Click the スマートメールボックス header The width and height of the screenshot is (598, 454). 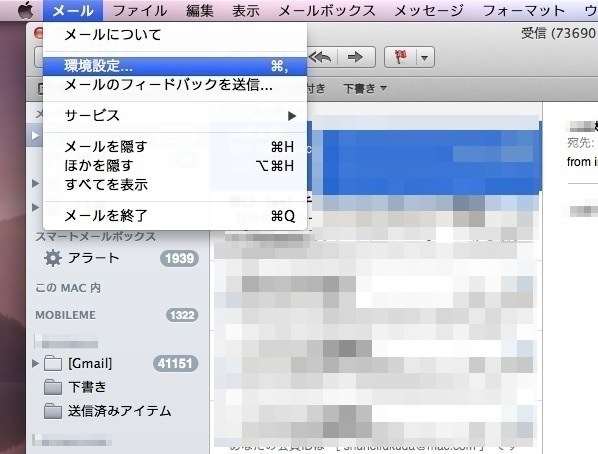coord(96,236)
